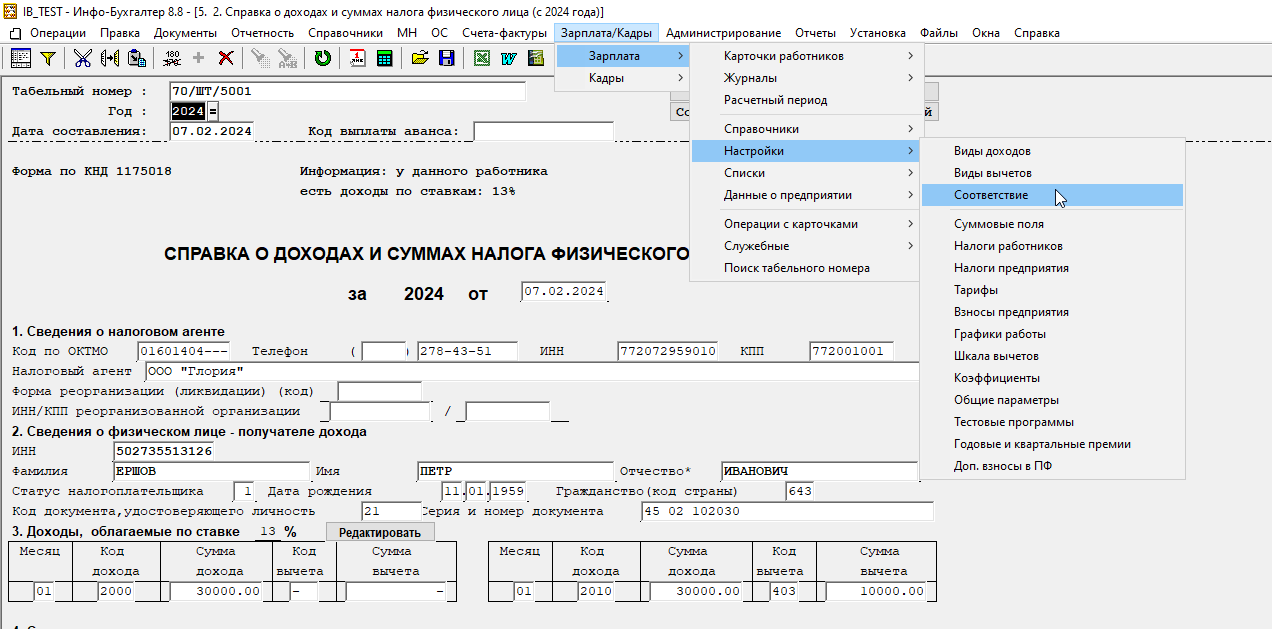Image resolution: width=1272 pixels, height=629 pixels.
Task: Click the gray plus add icon
Action: [198, 58]
